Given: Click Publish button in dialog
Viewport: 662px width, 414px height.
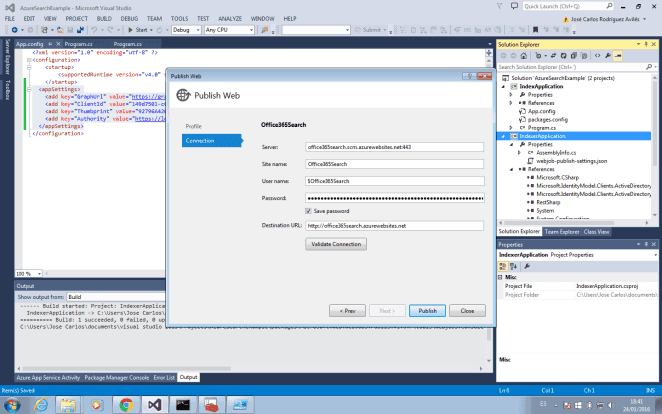Looking at the screenshot, I should point(427,311).
